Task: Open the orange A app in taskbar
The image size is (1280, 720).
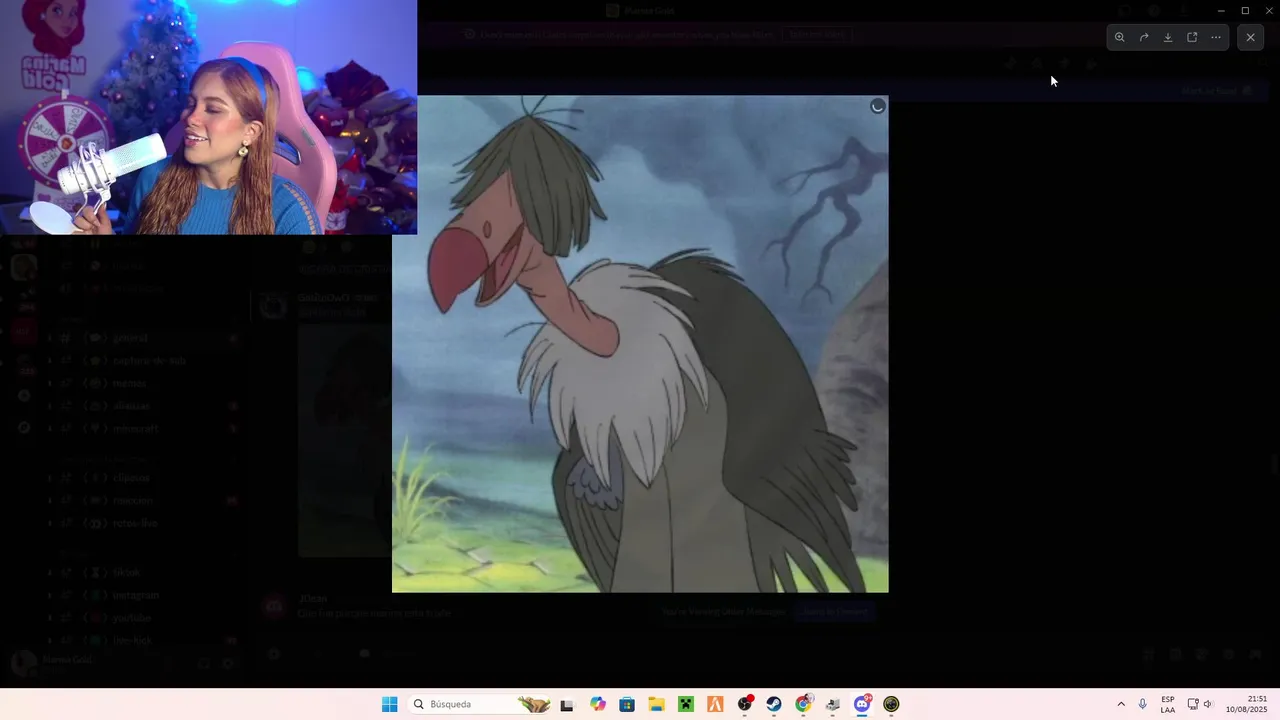Action: pos(715,704)
